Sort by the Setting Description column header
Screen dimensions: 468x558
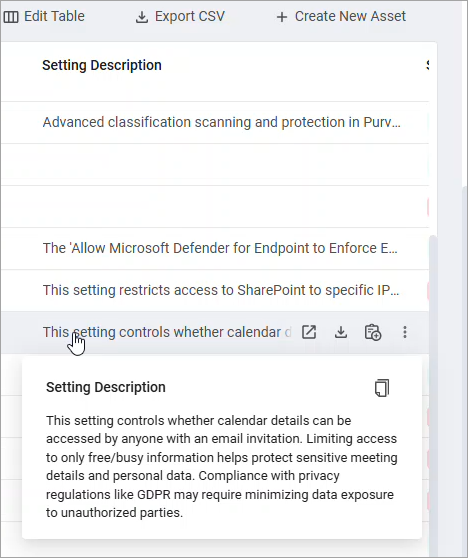pyautogui.click(x=102, y=65)
